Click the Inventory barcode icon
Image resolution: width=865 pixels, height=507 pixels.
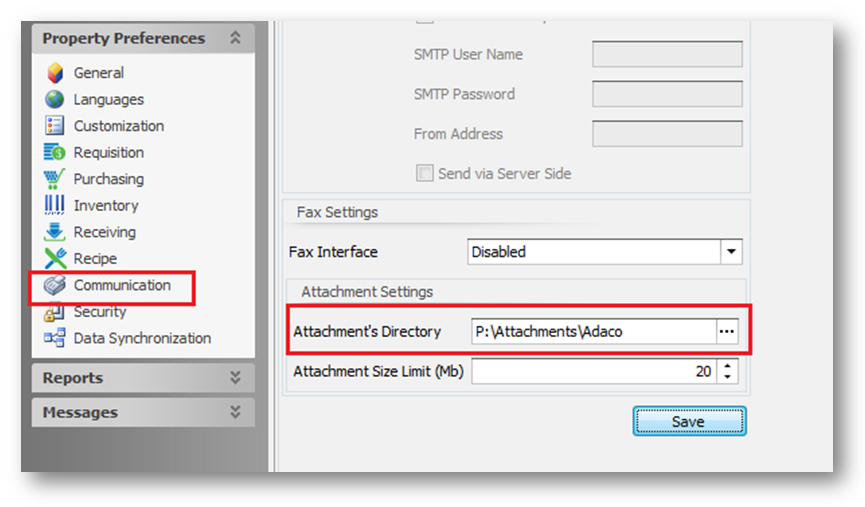coord(55,206)
